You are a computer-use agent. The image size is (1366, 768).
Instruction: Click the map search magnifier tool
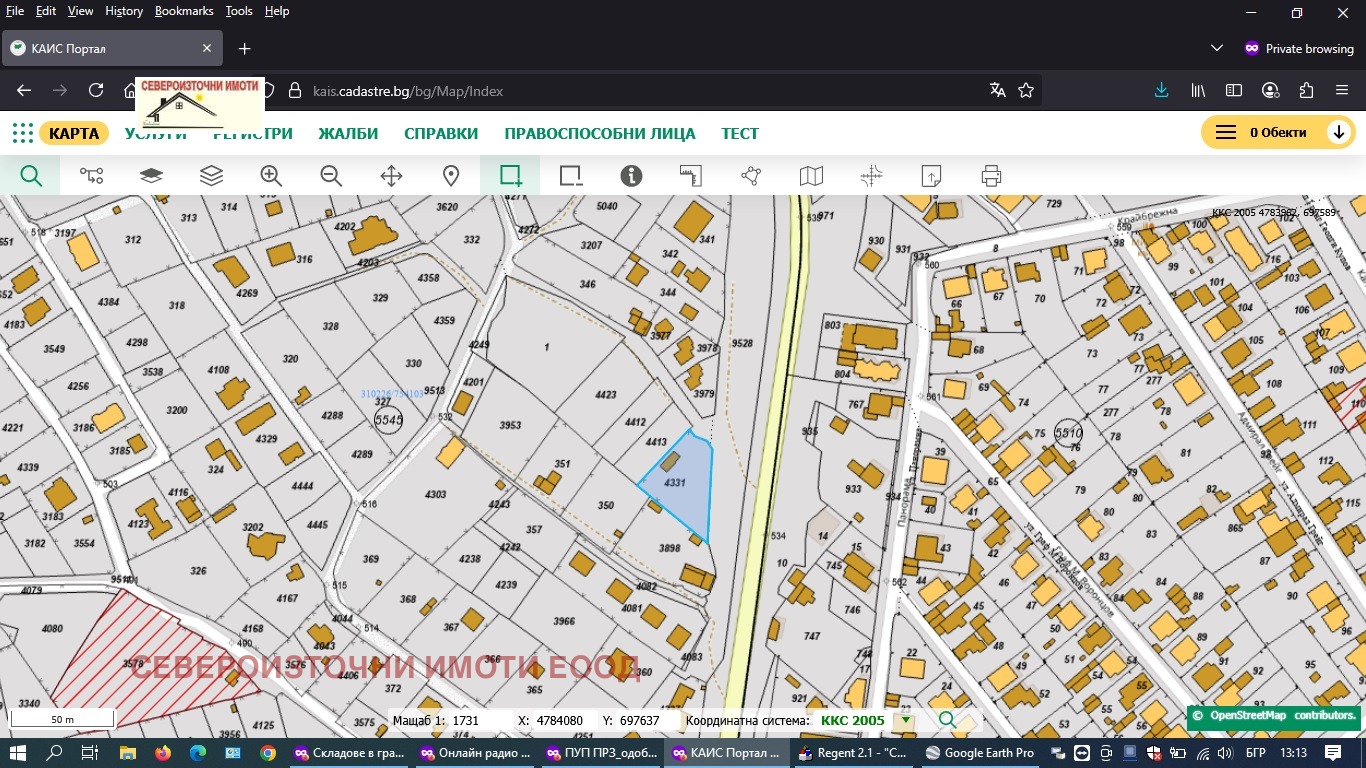click(x=31, y=176)
